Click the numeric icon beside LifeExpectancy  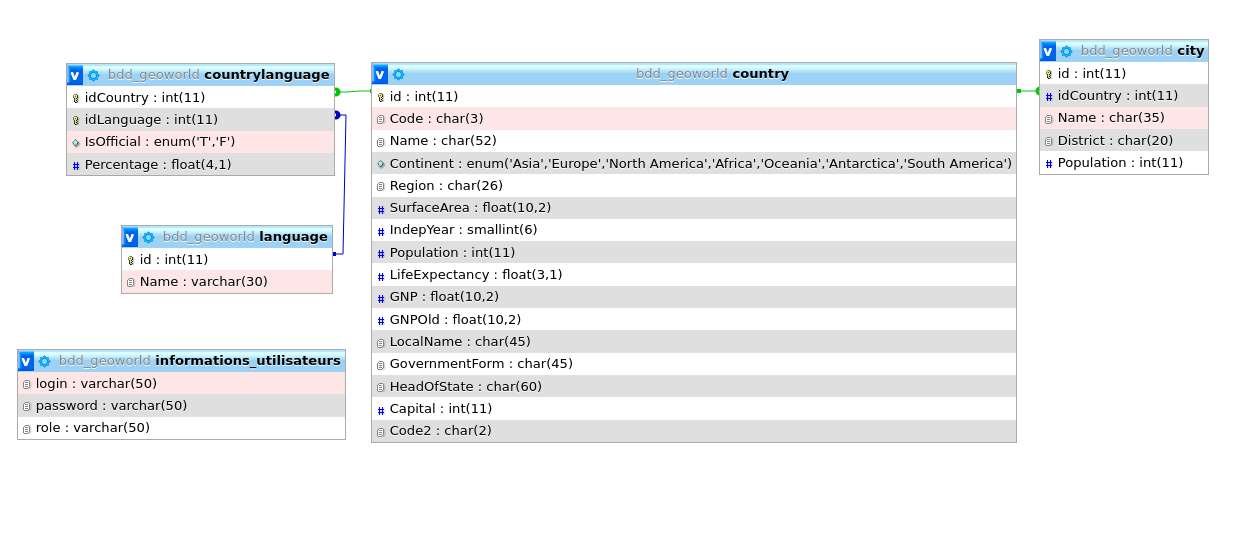pos(381,276)
